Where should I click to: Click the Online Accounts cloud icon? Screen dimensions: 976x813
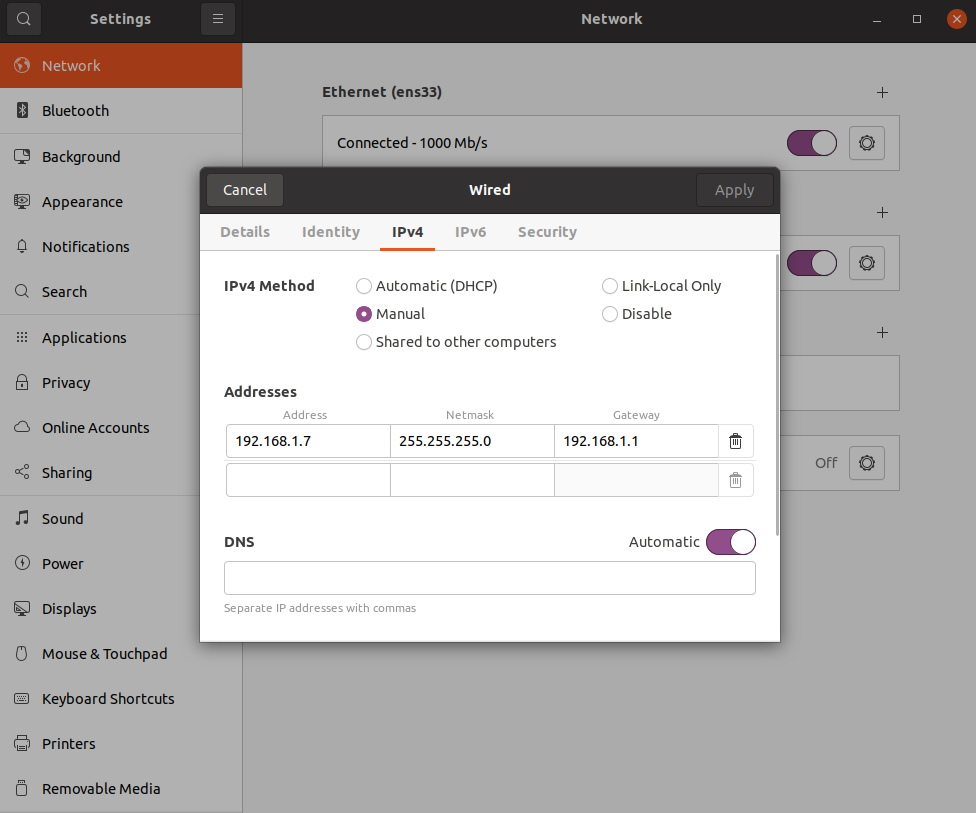(x=22, y=428)
